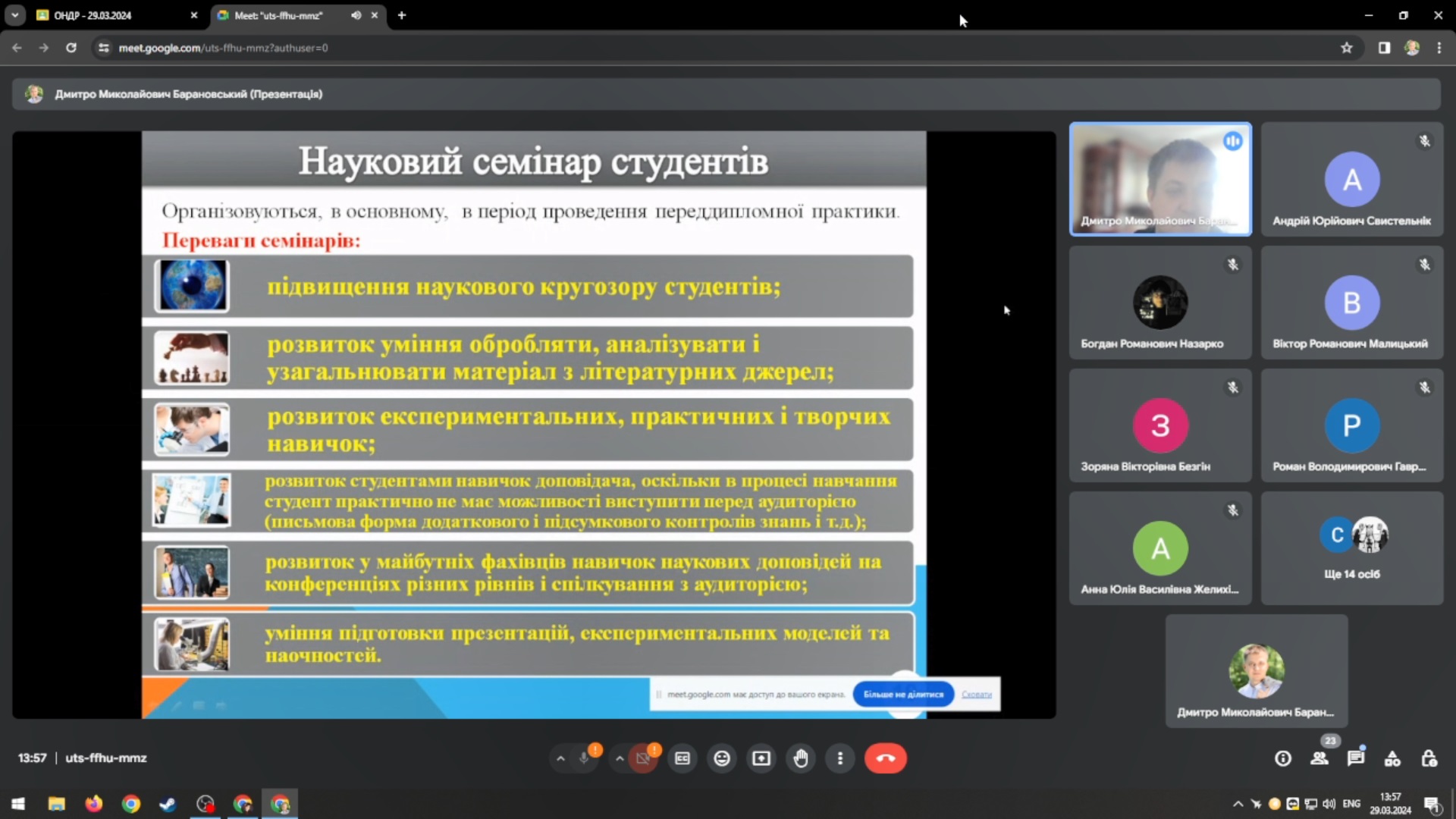
Task: Open the activities panel
Action: [1392, 758]
